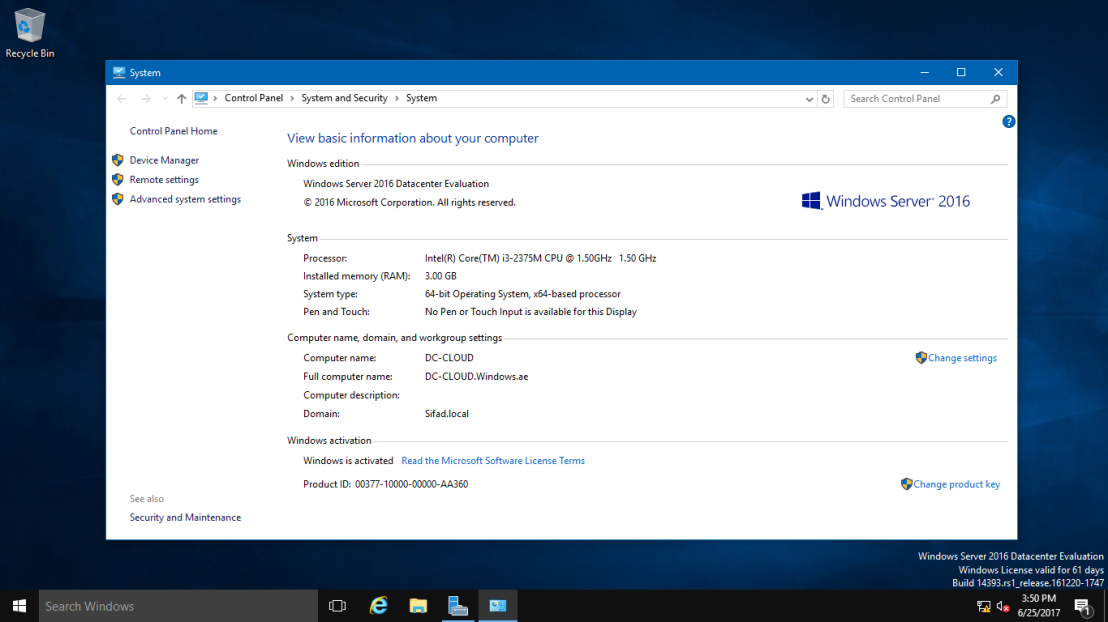
Task: Click Windows Server 2016 Datacenter Evaluation edition text
Action: click(x=396, y=184)
